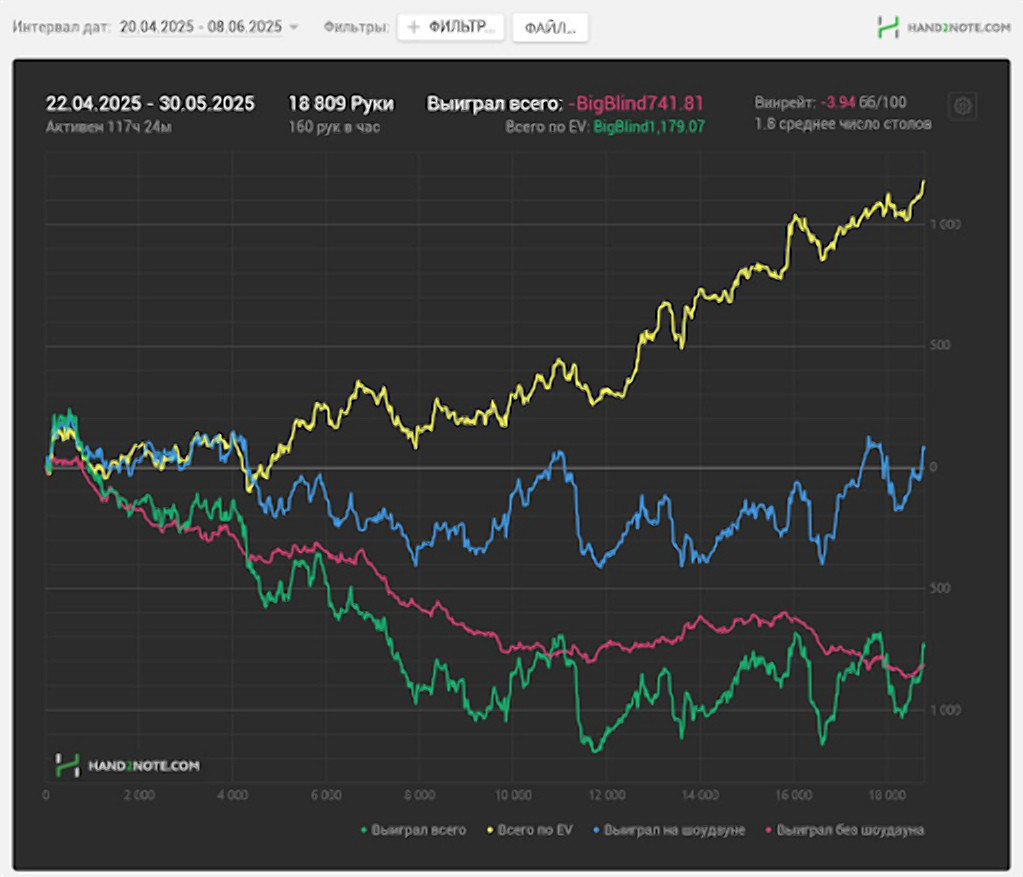Click the 'Интервал дат:' label

[61, 27]
